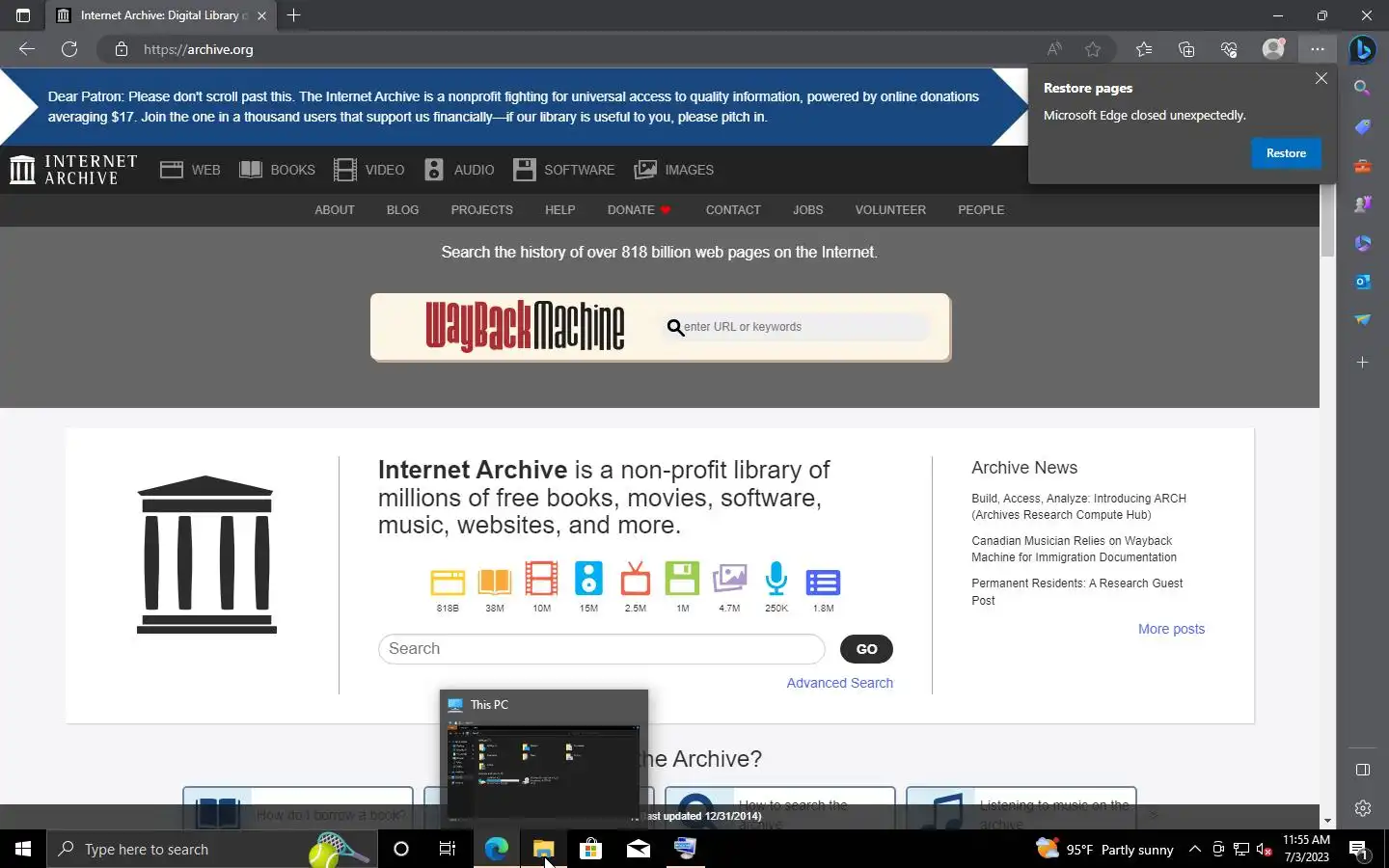1389x868 pixels.
Task: Open the JOBS menu item
Action: (807, 209)
